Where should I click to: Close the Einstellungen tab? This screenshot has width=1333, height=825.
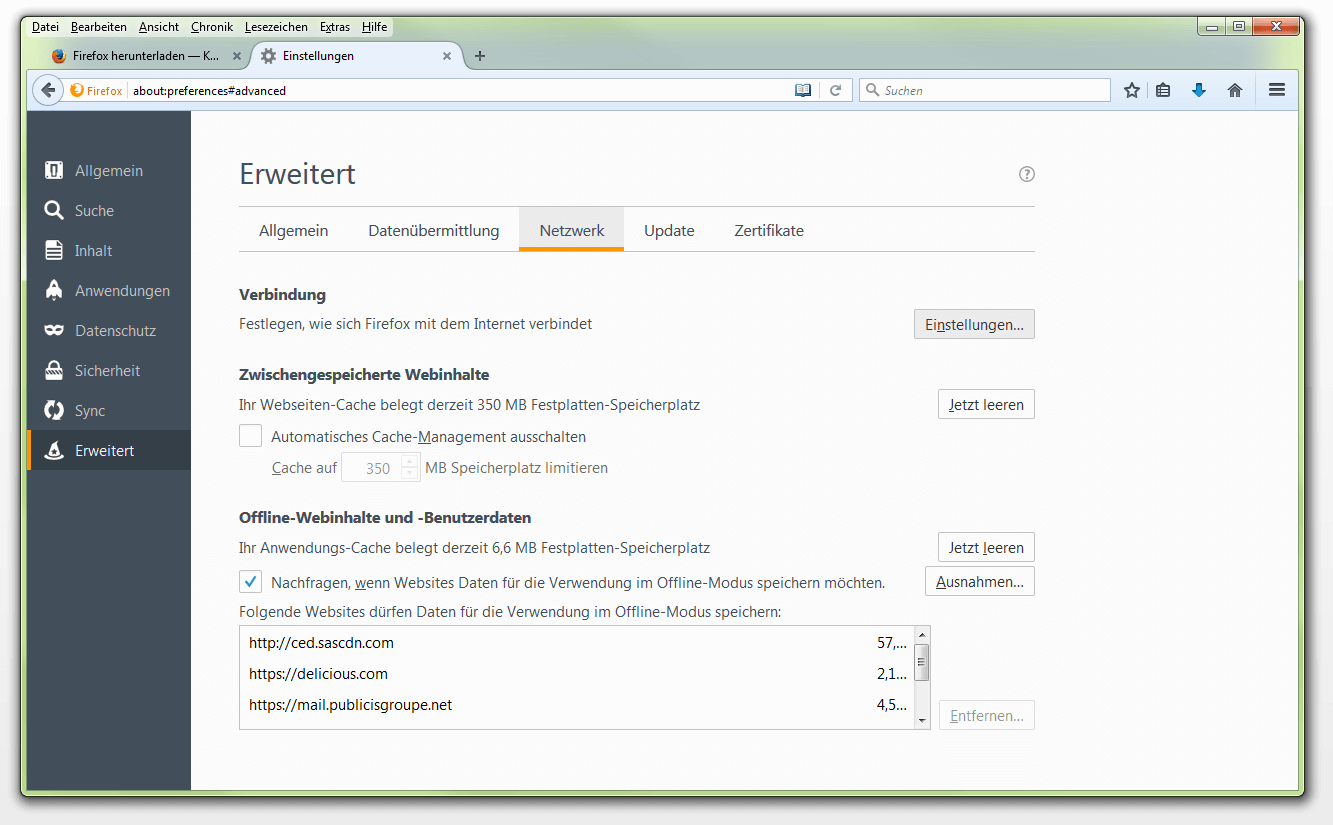click(447, 56)
